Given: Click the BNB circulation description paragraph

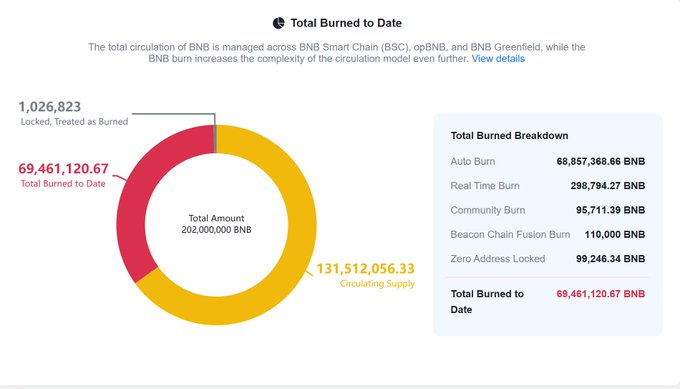Looking at the screenshot, I should [x=337, y=53].
